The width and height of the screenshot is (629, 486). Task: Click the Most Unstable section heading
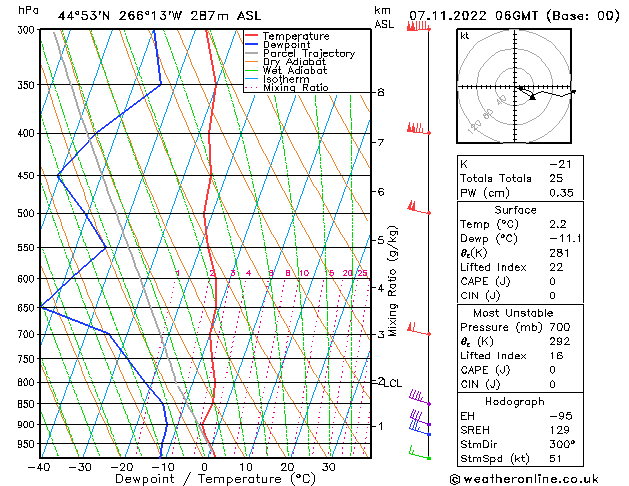513,313
